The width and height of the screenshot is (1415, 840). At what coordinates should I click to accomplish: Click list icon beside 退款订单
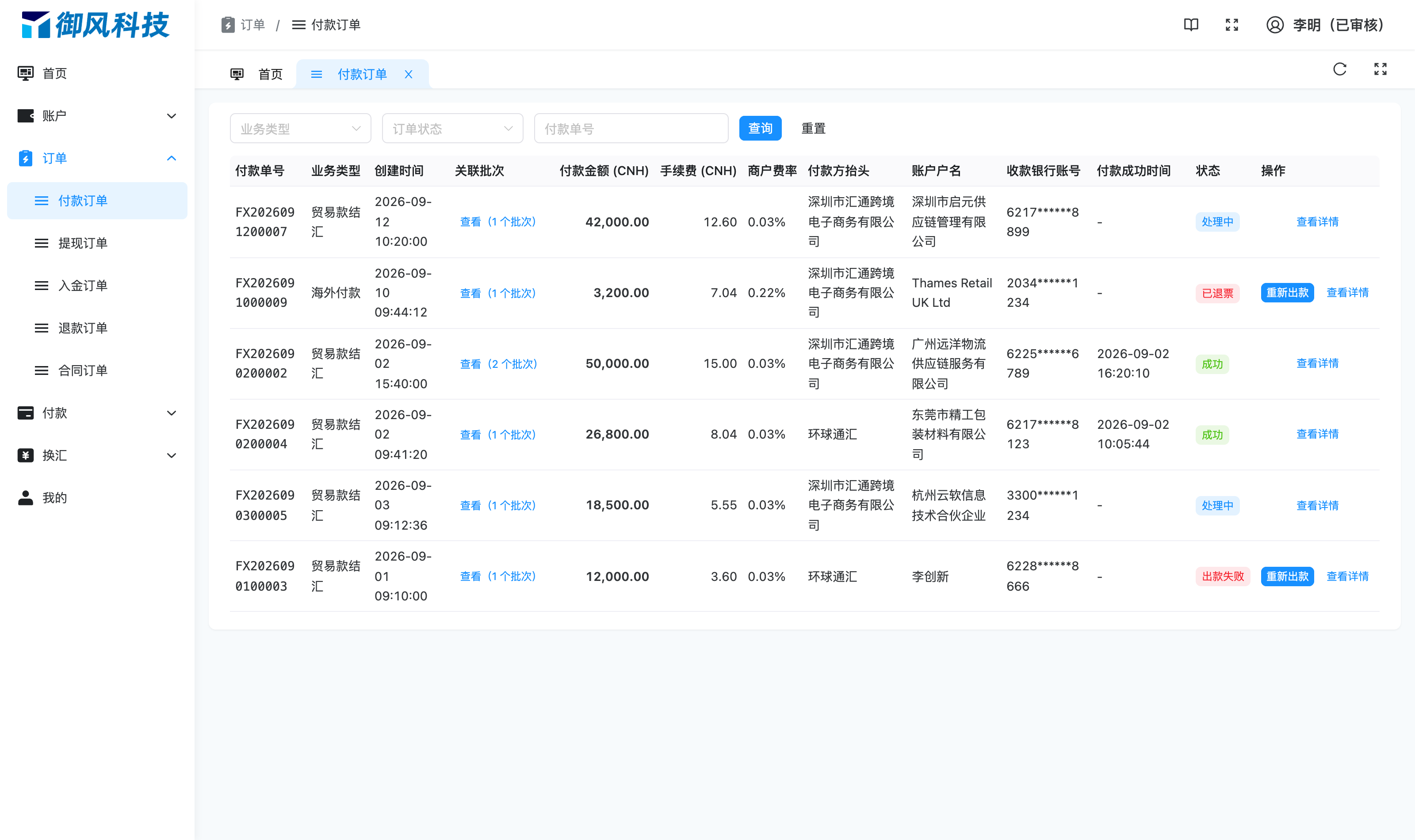click(x=41, y=328)
